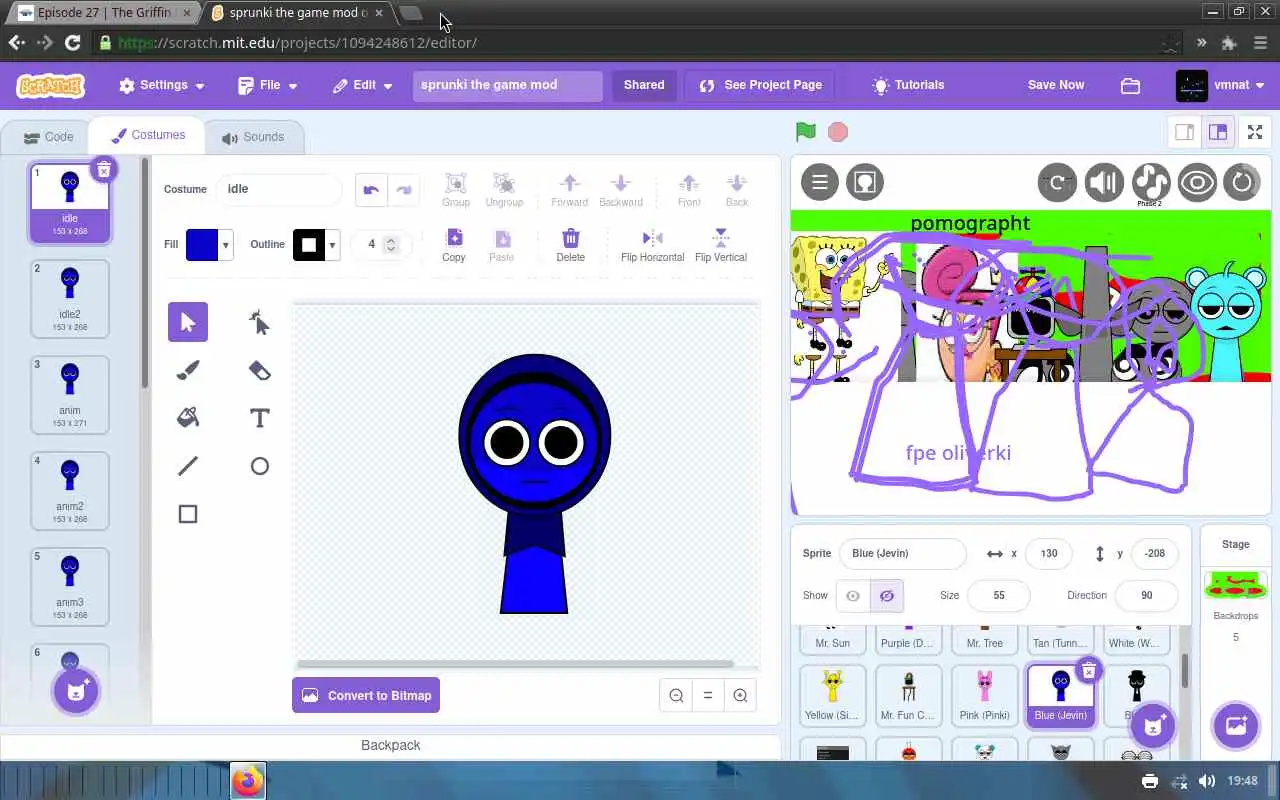The width and height of the screenshot is (1280, 800).
Task: Click Convert to Bitmap
Action: (366, 695)
